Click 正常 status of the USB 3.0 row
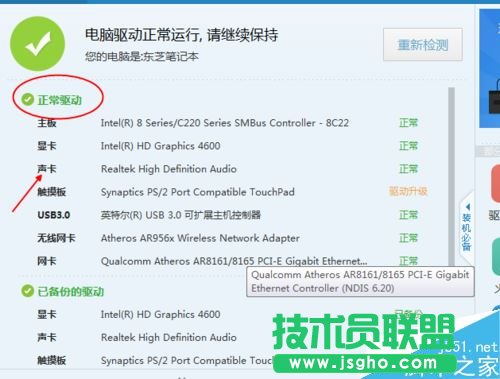The width and height of the screenshot is (500, 379). pyautogui.click(x=408, y=215)
